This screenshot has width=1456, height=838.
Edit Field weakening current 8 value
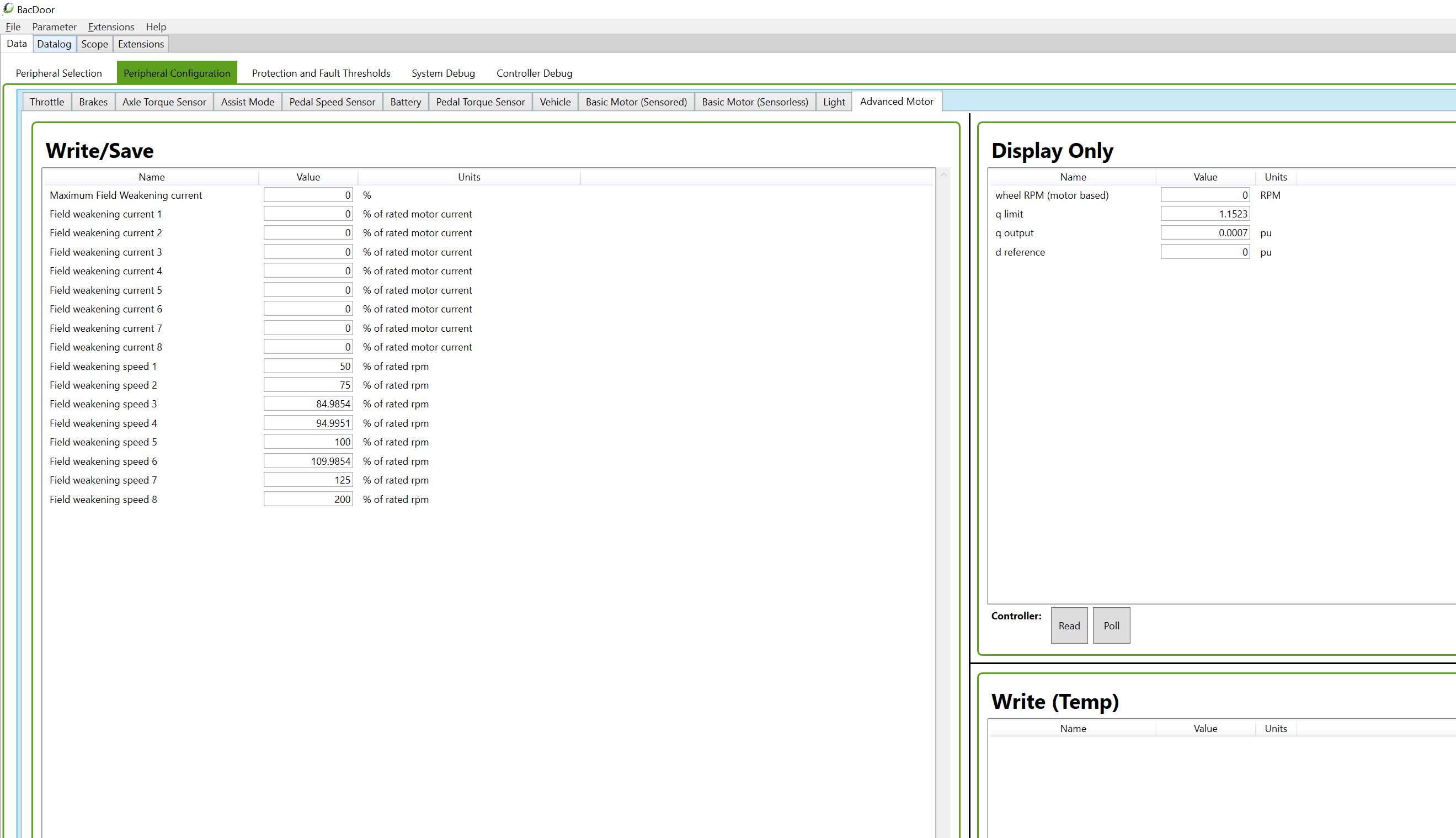point(308,347)
